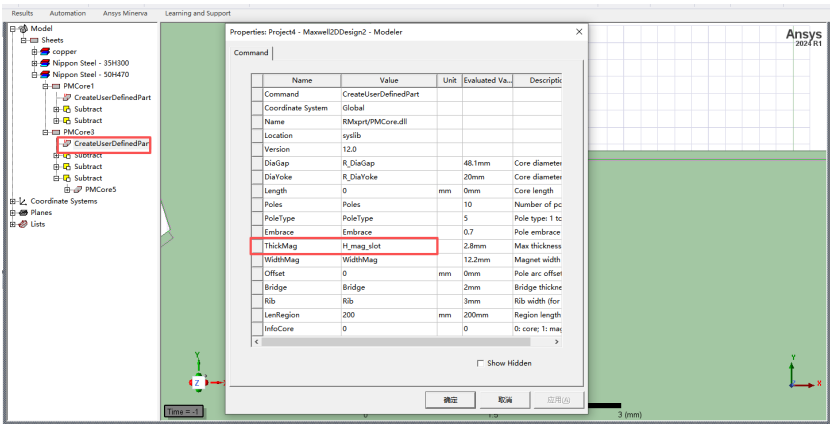Click the 'syslib' location value

389,136
